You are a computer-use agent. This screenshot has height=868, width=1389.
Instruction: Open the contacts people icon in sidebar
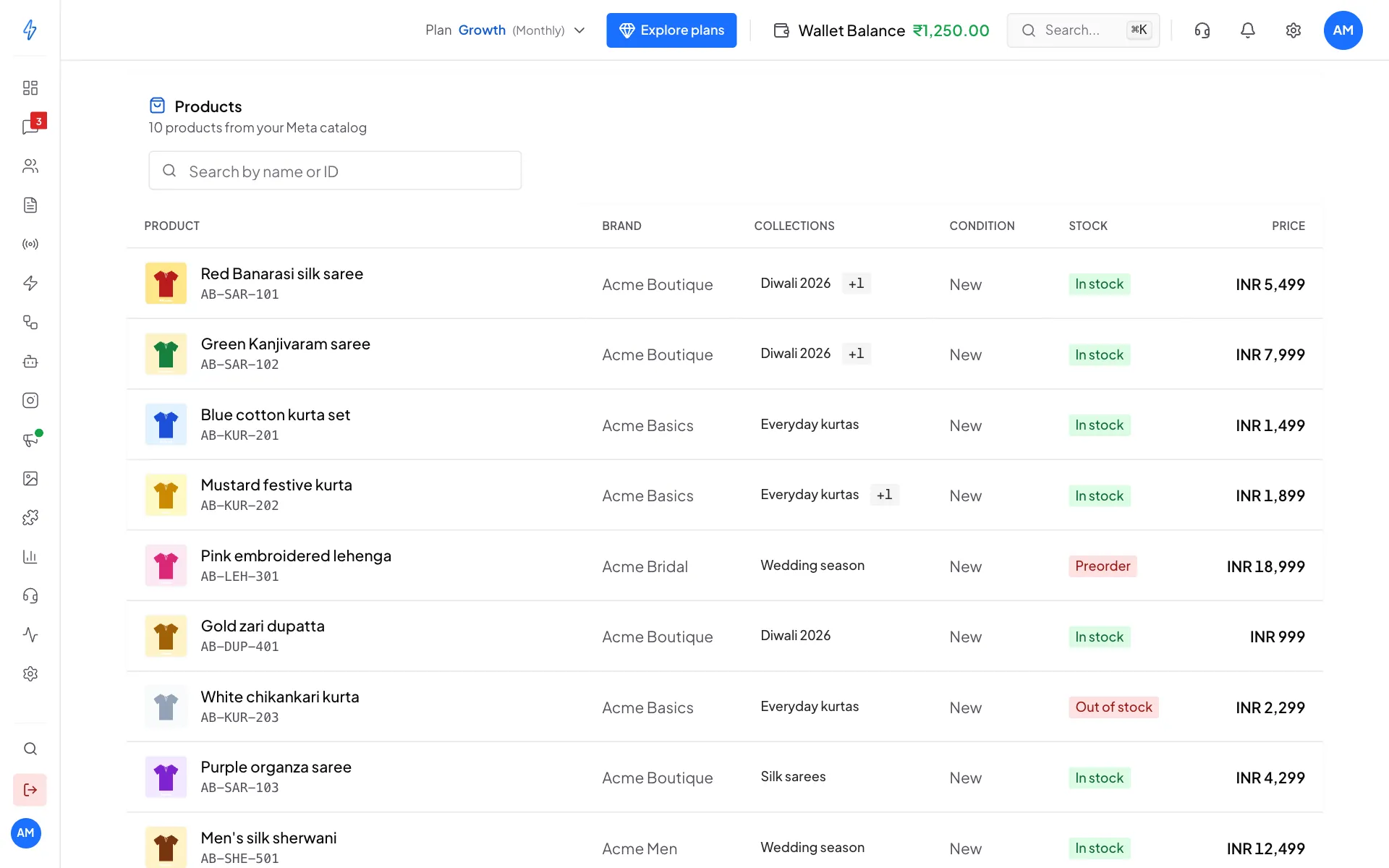tap(30, 166)
